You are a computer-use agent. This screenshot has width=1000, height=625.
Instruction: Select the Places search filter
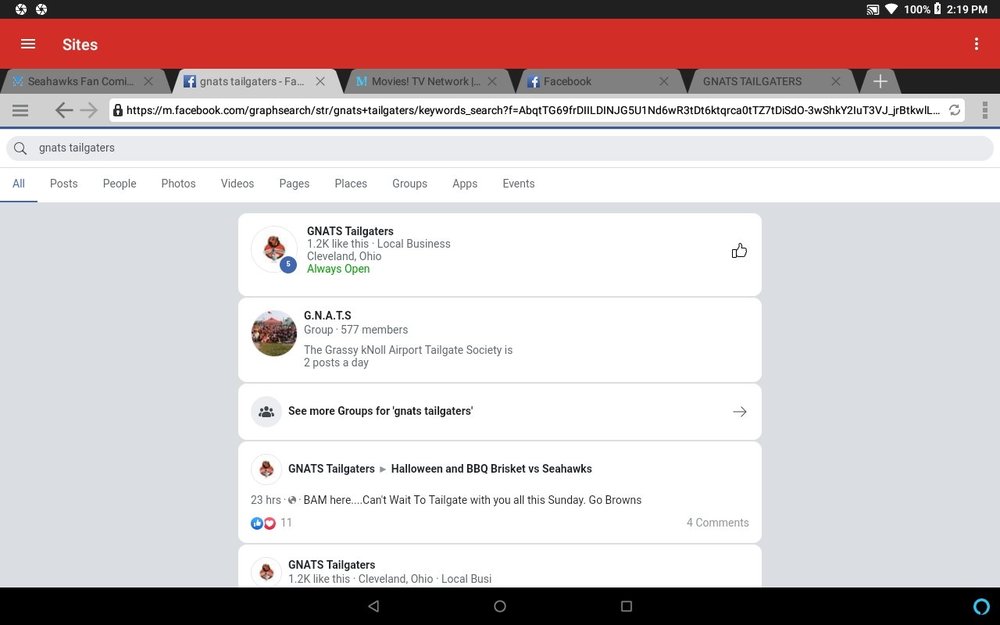point(351,184)
